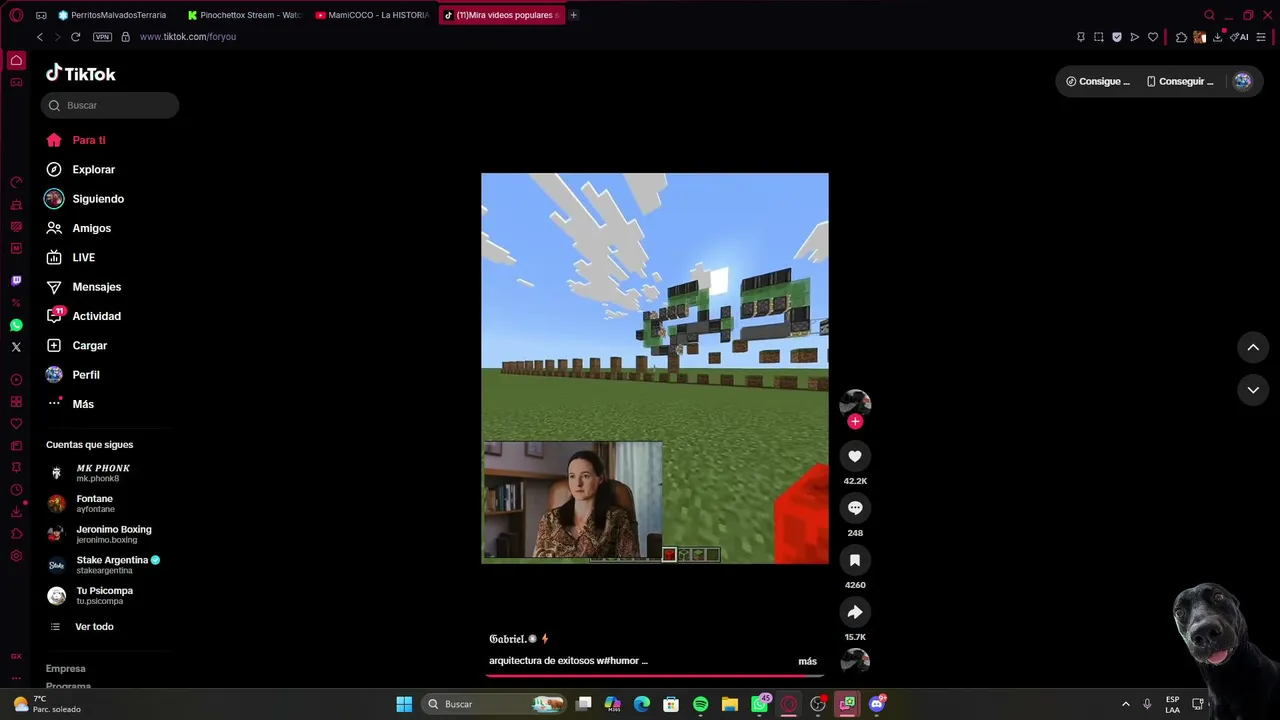The image size is (1280, 720).
Task: Open MK PHONK followed account
Action: (103, 473)
